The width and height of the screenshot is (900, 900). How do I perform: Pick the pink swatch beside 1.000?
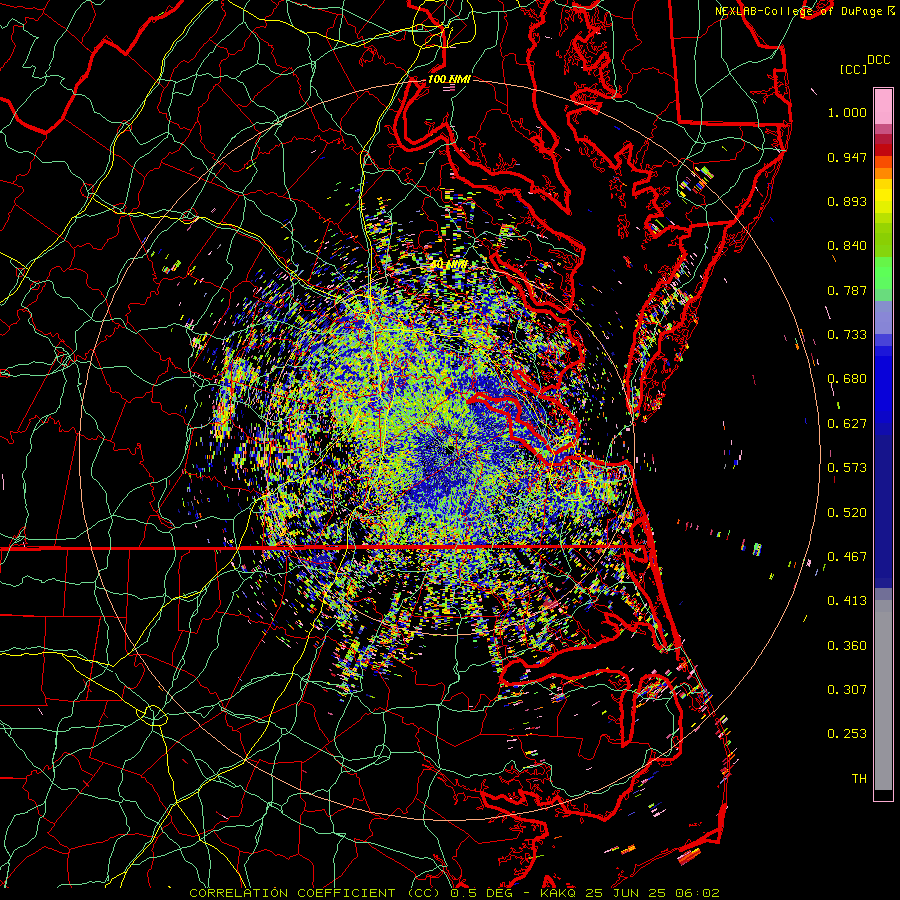click(883, 107)
